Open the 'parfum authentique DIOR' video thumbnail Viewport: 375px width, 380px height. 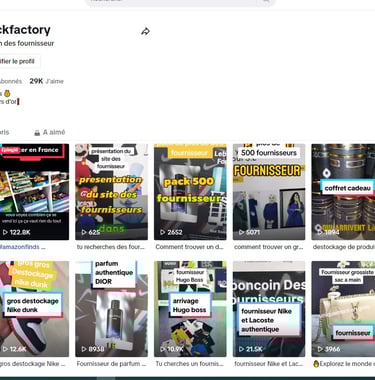tap(111, 309)
